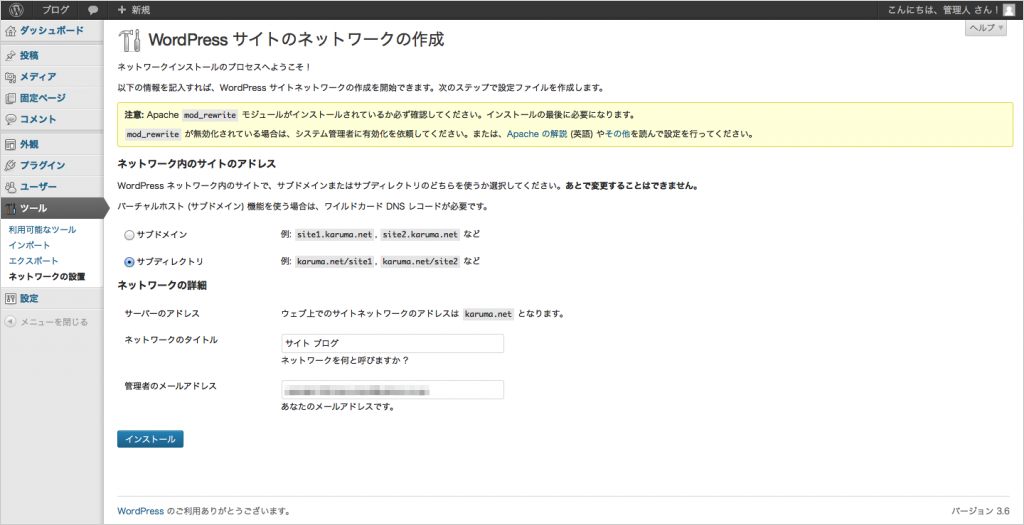Click the サーバーのアドレス label
The width and height of the screenshot is (1024, 525).
[162, 313]
